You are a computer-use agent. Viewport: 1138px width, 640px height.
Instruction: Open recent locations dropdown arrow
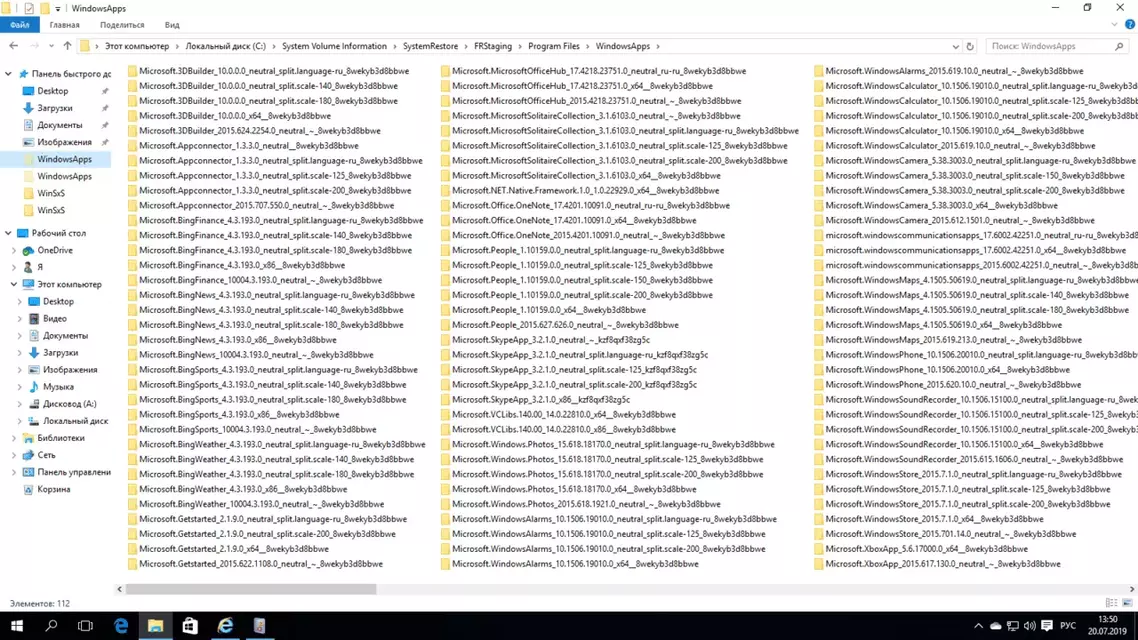[x=51, y=46]
